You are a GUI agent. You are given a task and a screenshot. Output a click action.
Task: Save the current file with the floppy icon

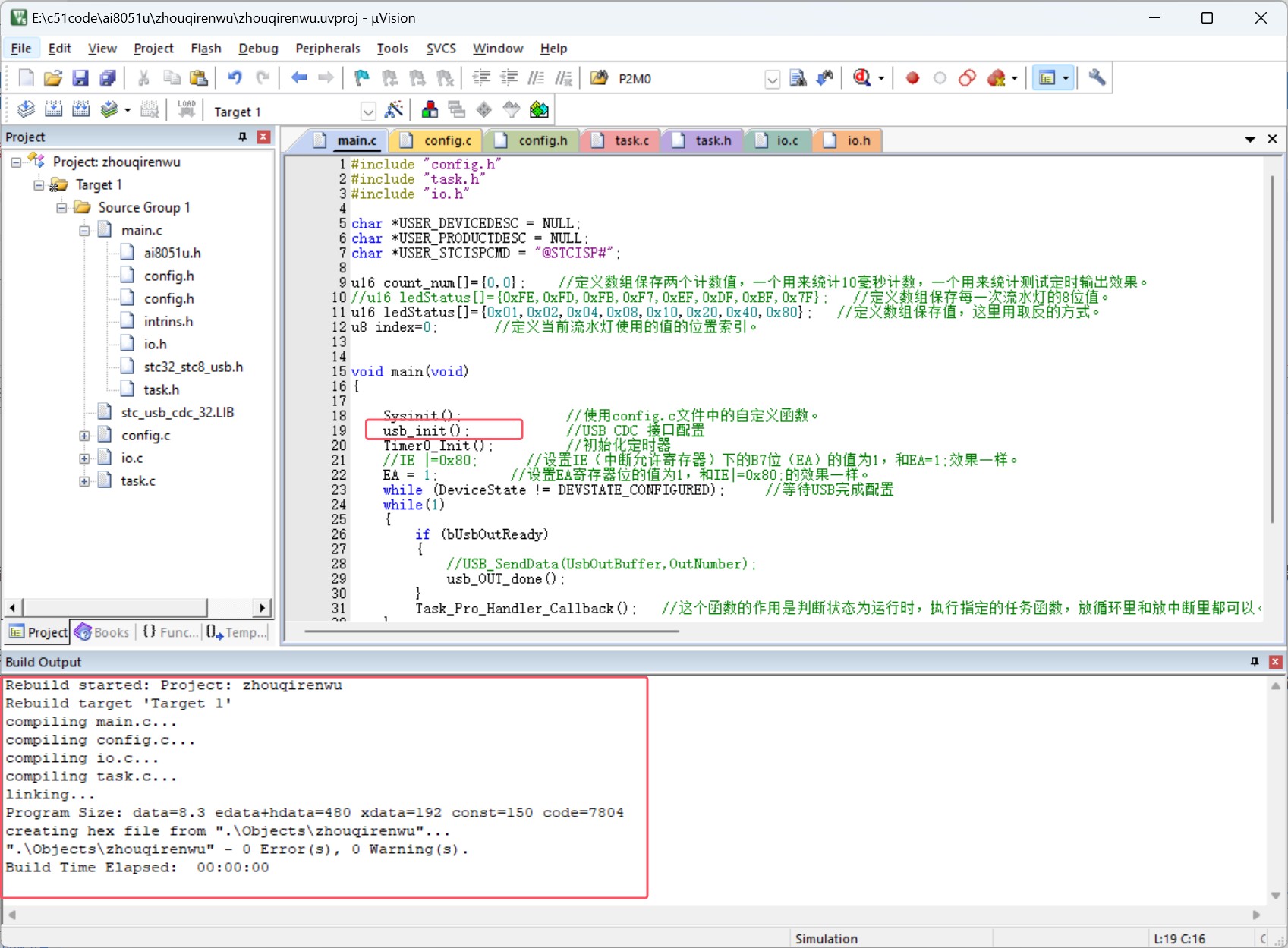80,78
